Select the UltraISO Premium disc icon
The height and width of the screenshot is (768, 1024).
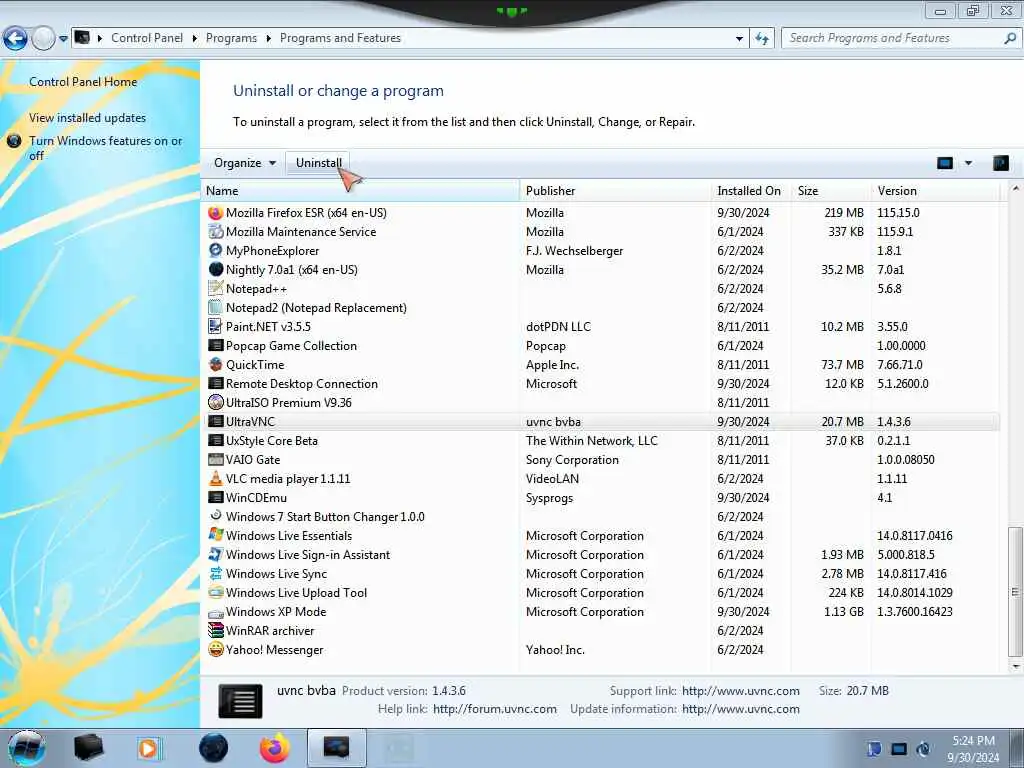216,402
